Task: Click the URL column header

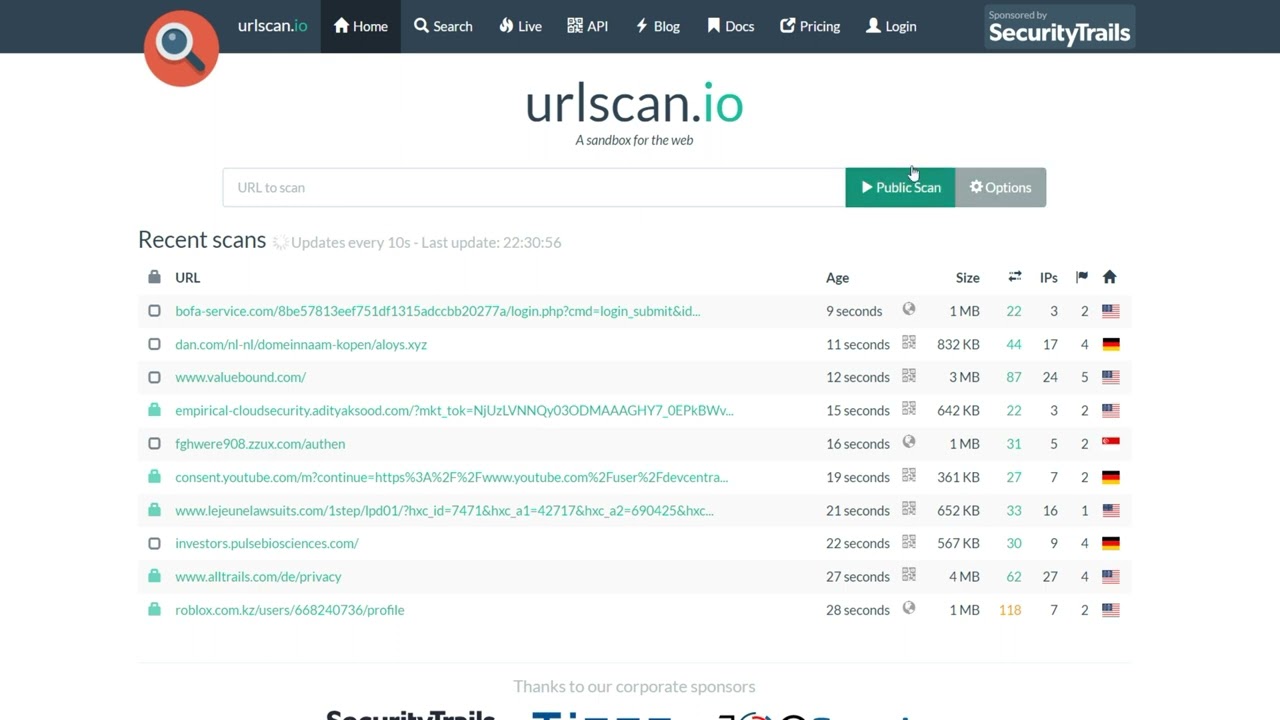Action: coord(187,277)
